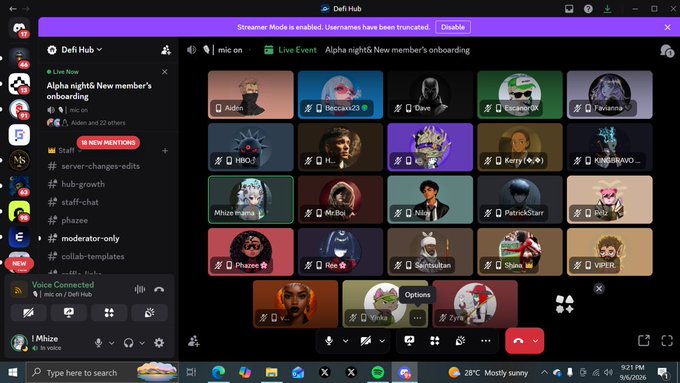The width and height of the screenshot is (680, 383).
Task: Open collab-templates channel
Action: (93, 256)
